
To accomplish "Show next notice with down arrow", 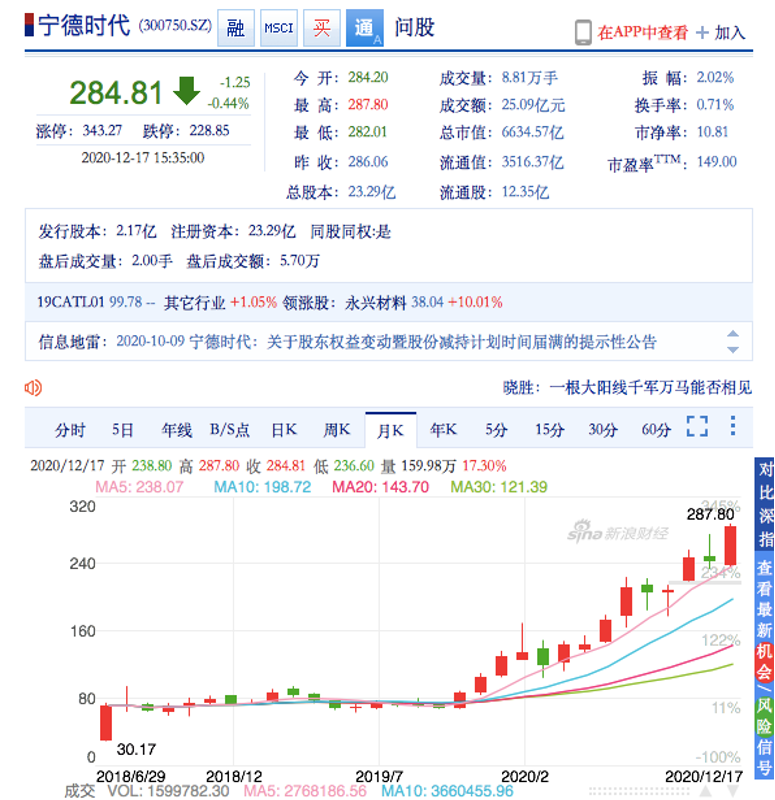I will (733, 349).
